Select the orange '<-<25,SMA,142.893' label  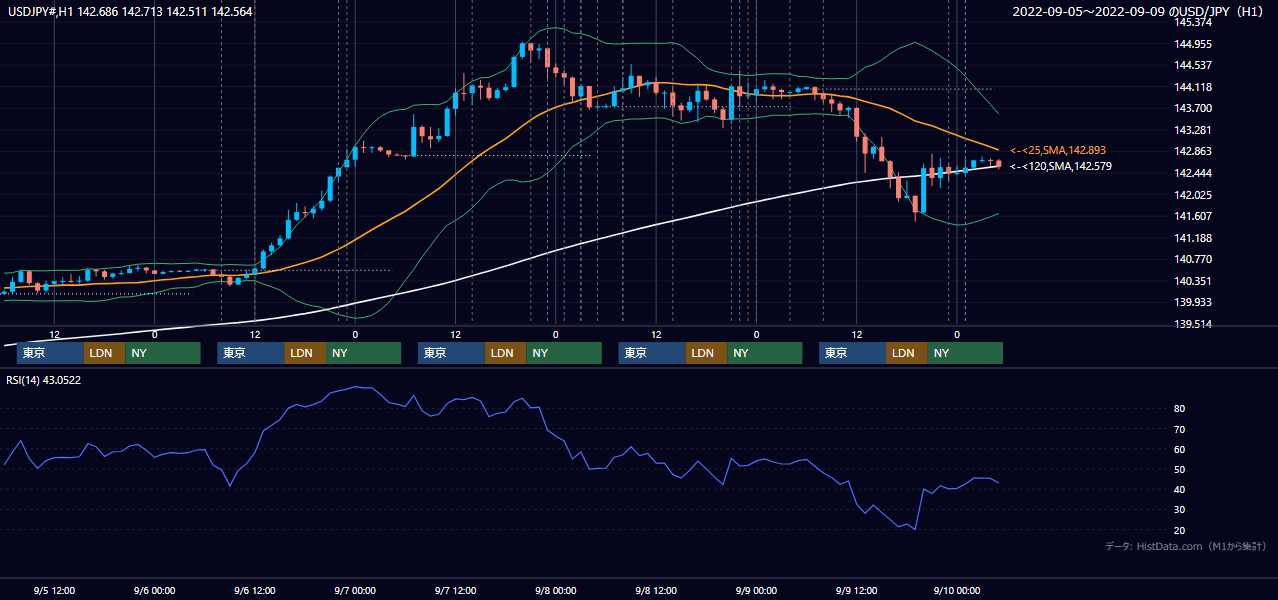[1058, 150]
